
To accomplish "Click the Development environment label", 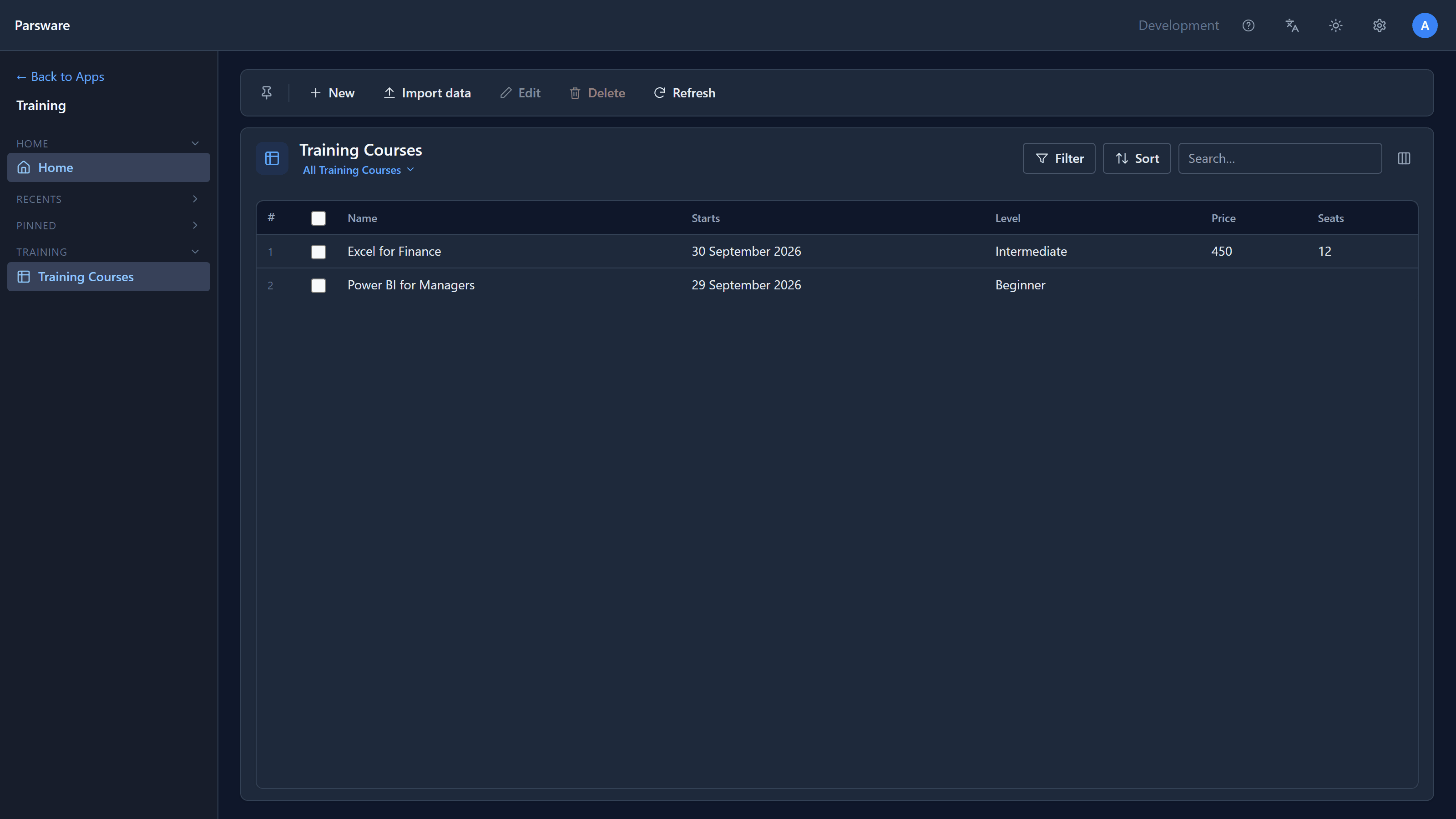I will tap(1178, 25).
